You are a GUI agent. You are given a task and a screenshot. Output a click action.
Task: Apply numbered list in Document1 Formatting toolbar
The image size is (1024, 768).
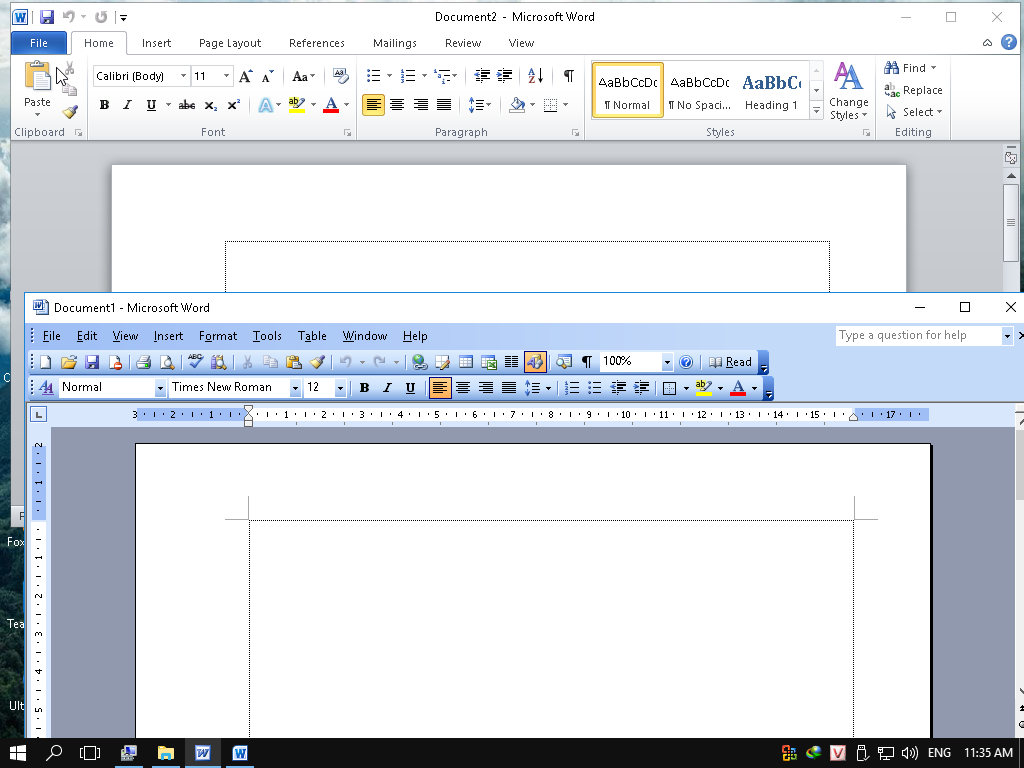tap(572, 388)
